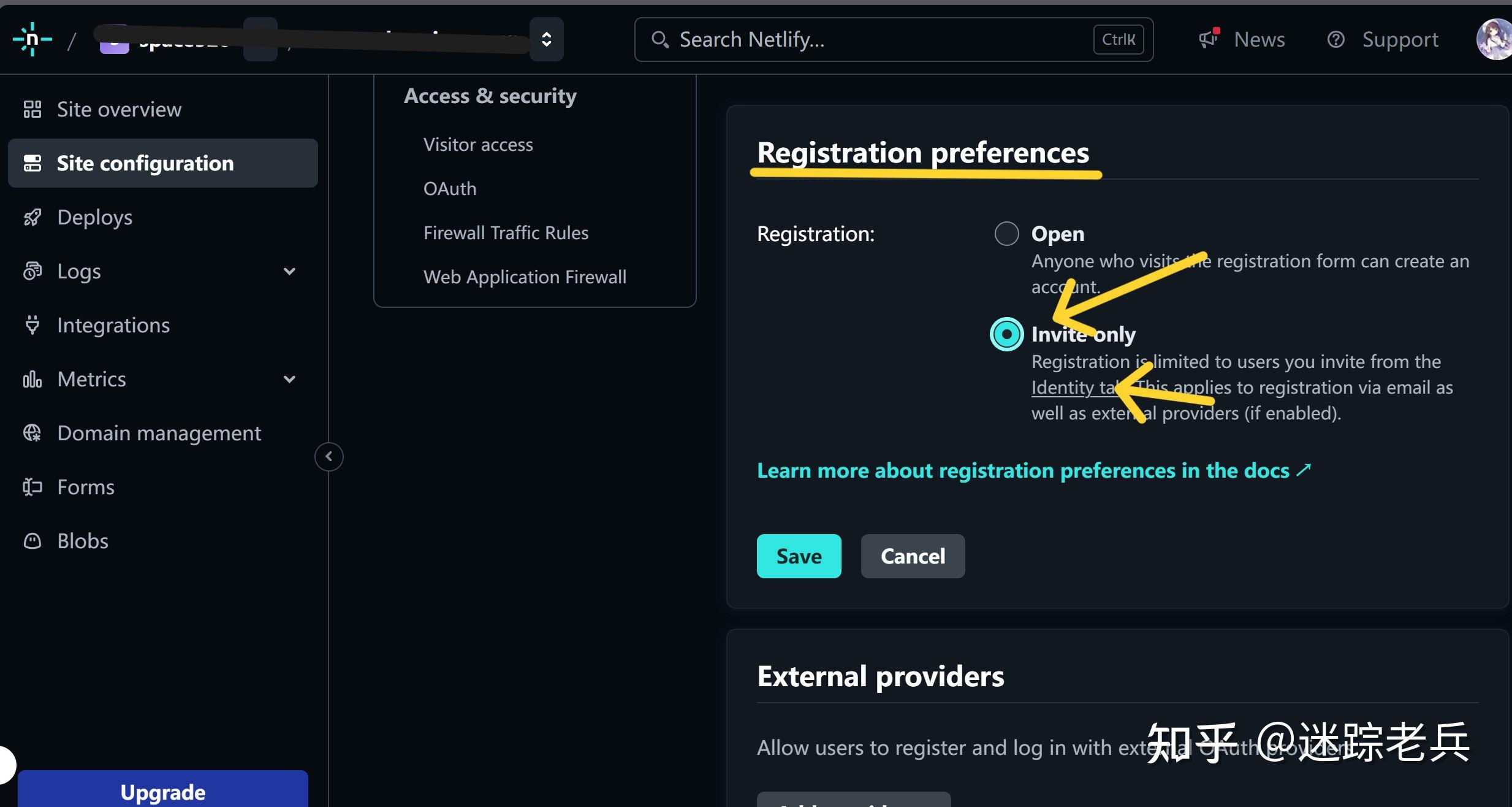Open Visitor access settings
The image size is (1512, 807).
click(478, 145)
